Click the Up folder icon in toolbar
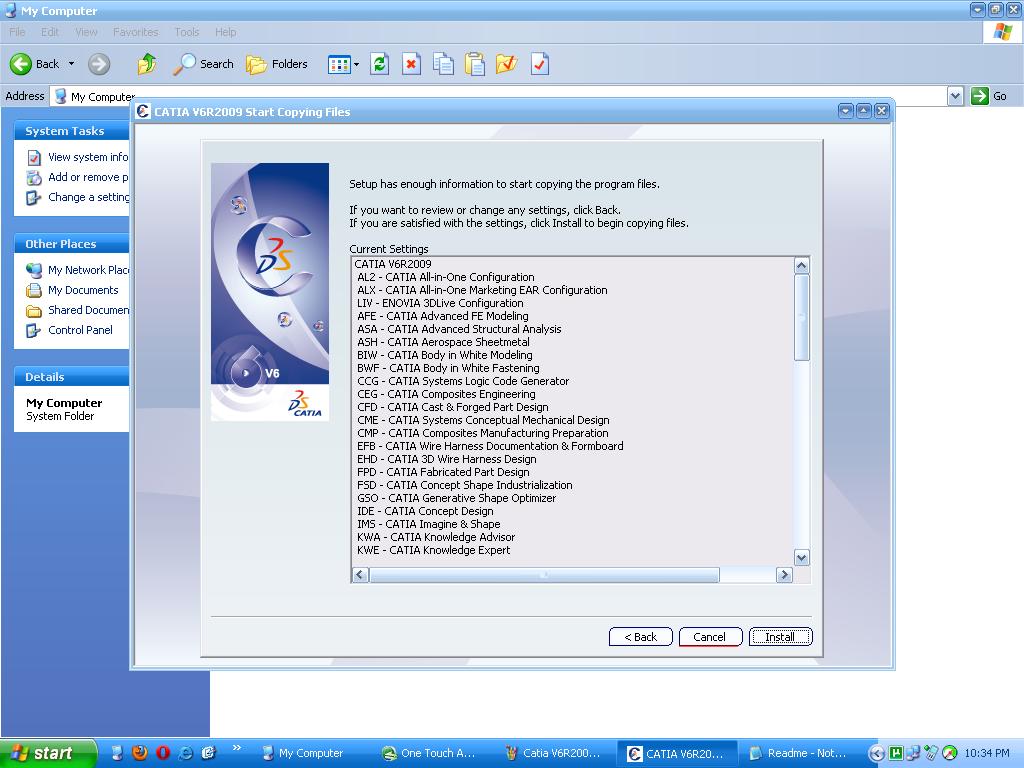 [x=146, y=64]
